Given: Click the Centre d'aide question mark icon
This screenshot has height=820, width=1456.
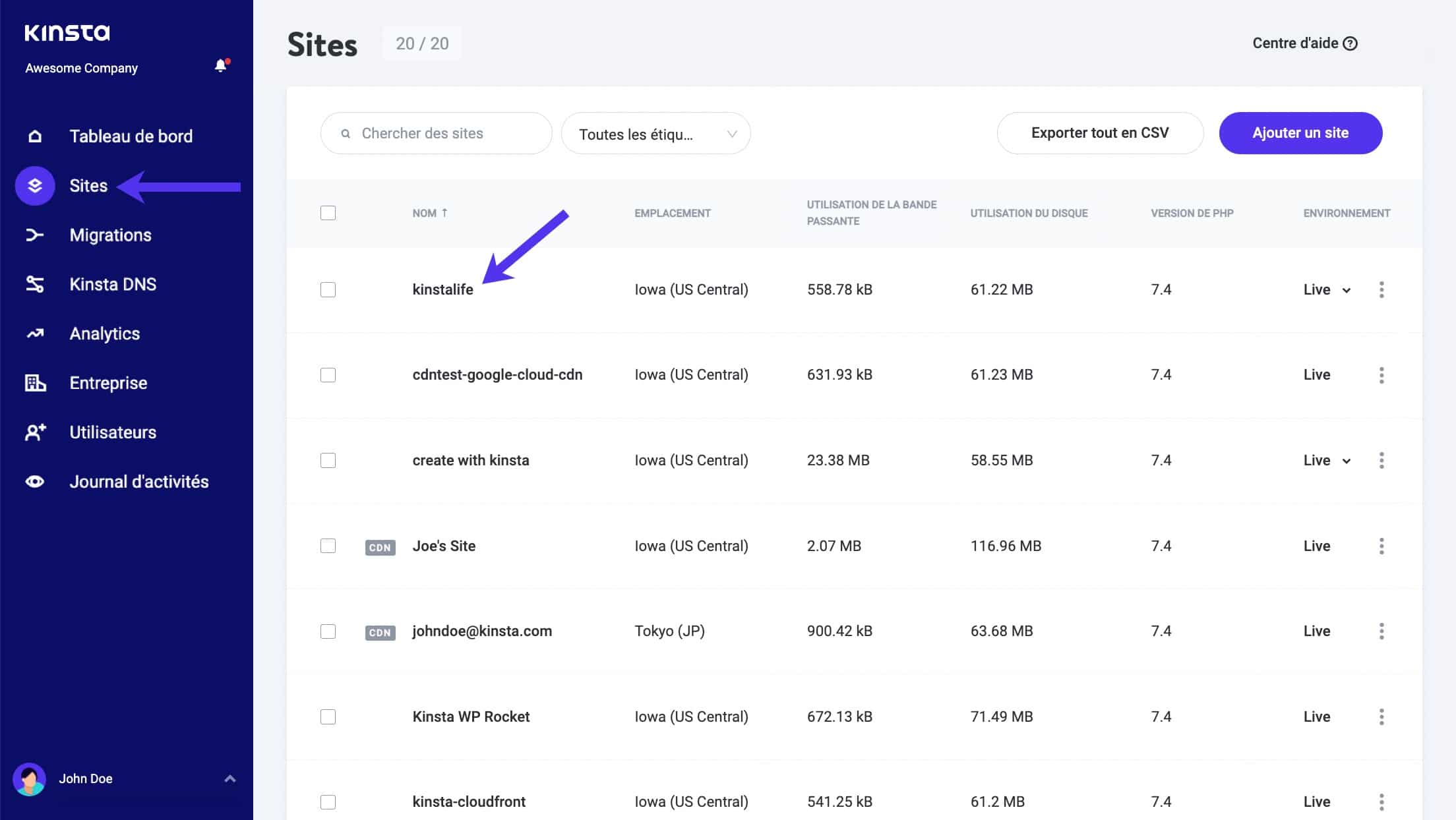Looking at the screenshot, I should click(x=1350, y=43).
